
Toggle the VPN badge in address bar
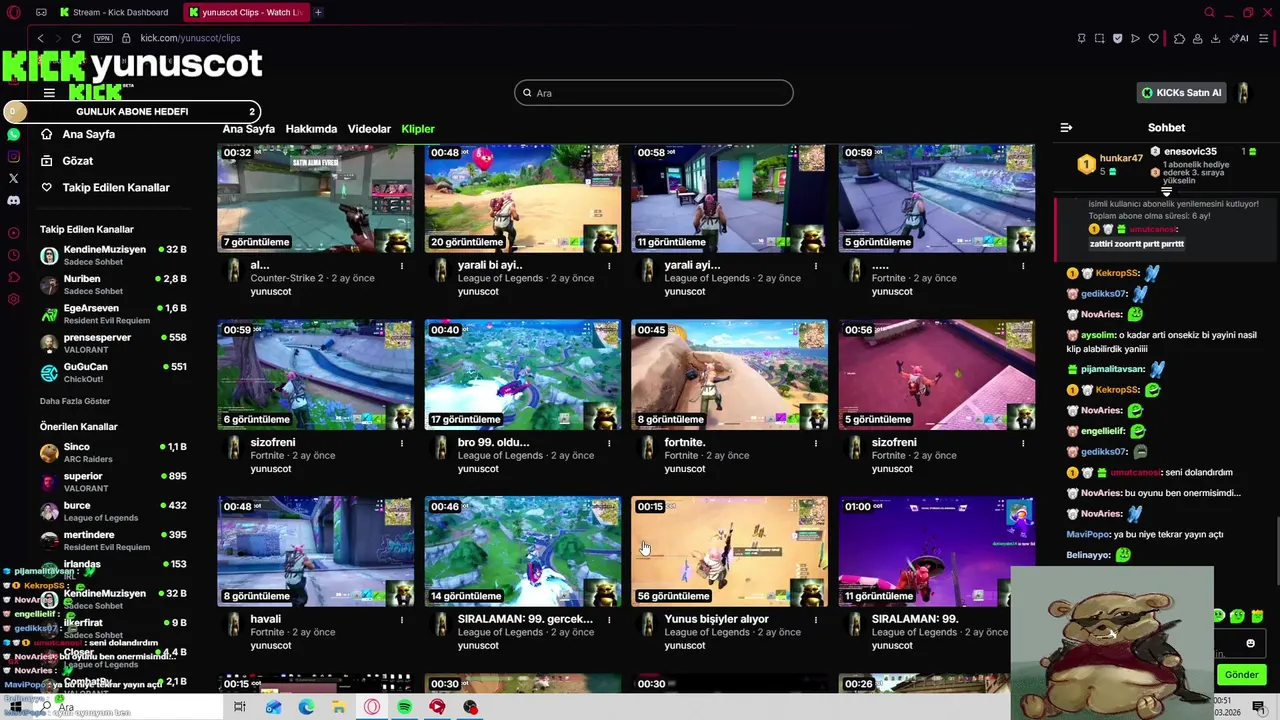(103, 38)
